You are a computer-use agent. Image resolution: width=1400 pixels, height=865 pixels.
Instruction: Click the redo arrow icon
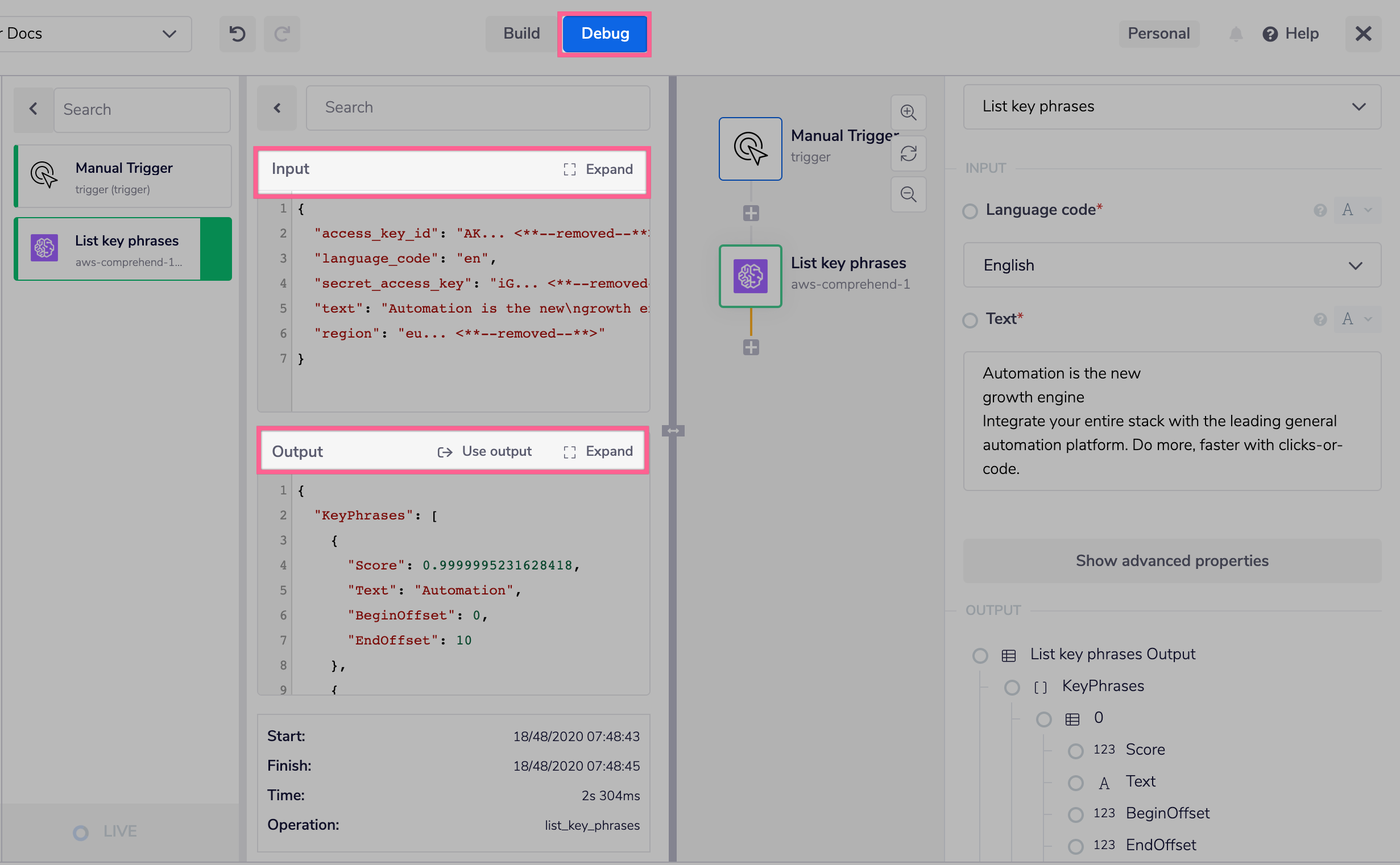[x=281, y=34]
